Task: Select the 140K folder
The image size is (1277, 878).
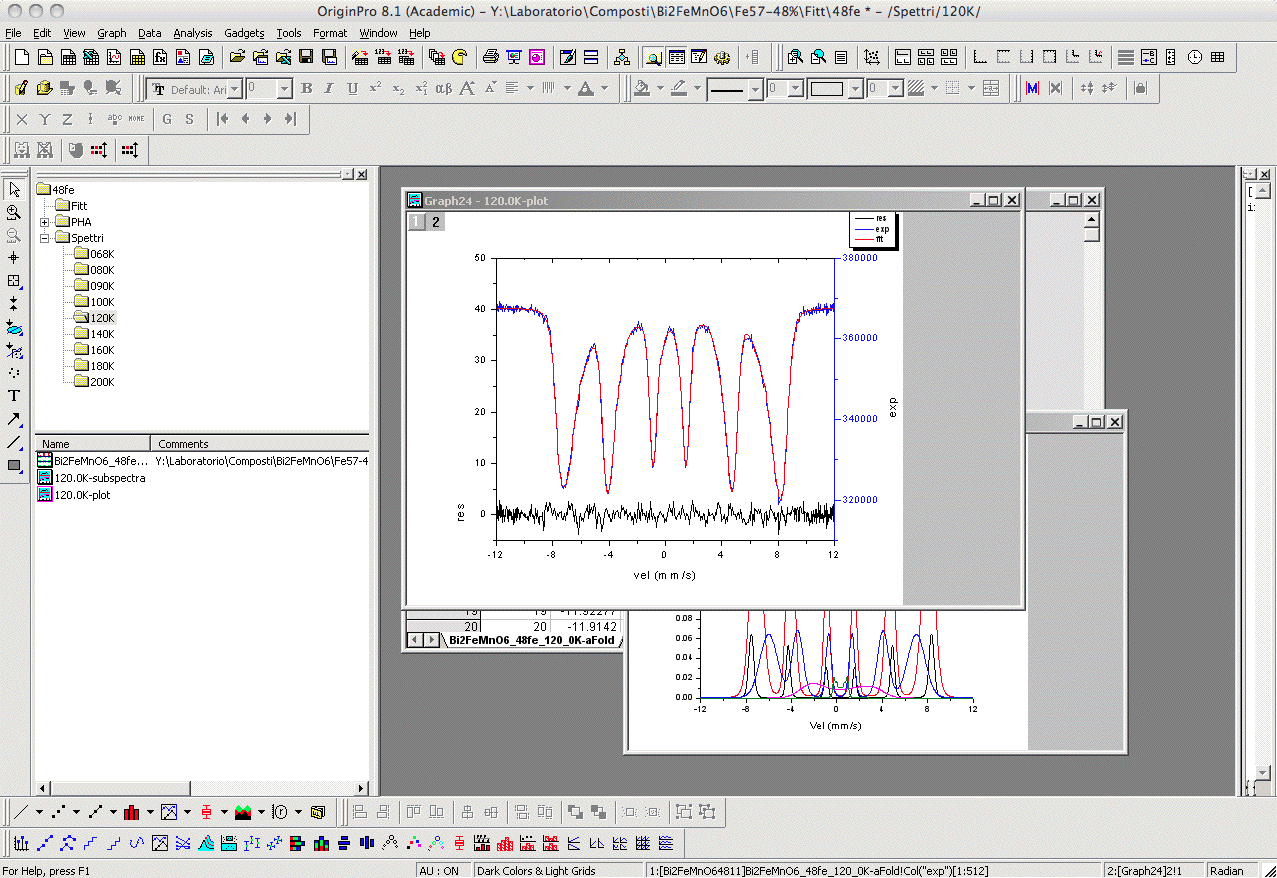Action: click(x=101, y=334)
